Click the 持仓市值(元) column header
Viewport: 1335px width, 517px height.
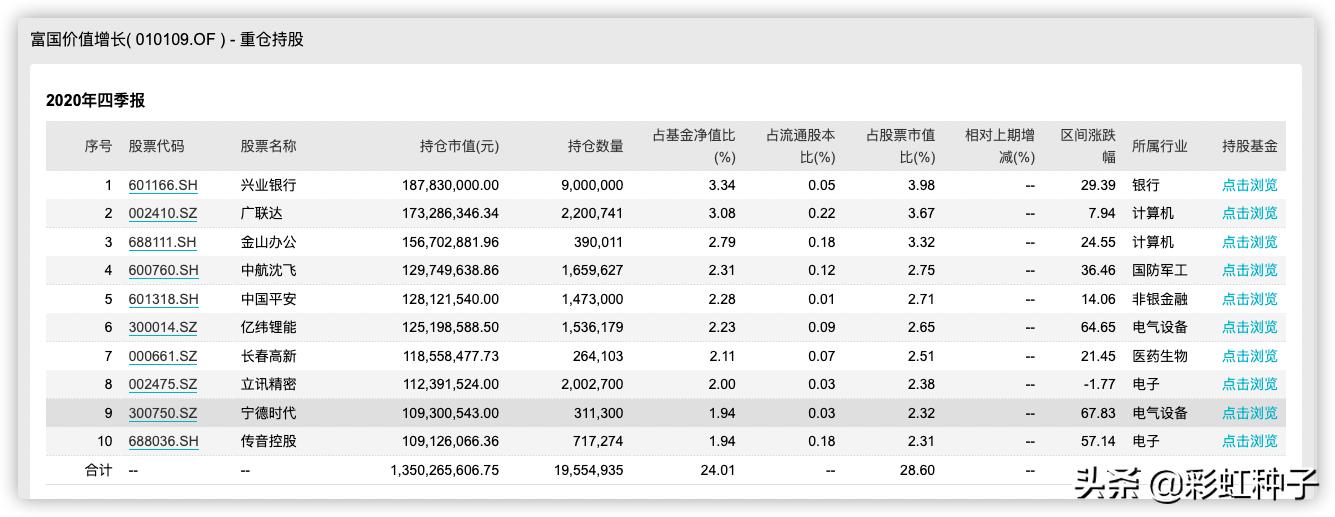pyautogui.click(x=459, y=146)
